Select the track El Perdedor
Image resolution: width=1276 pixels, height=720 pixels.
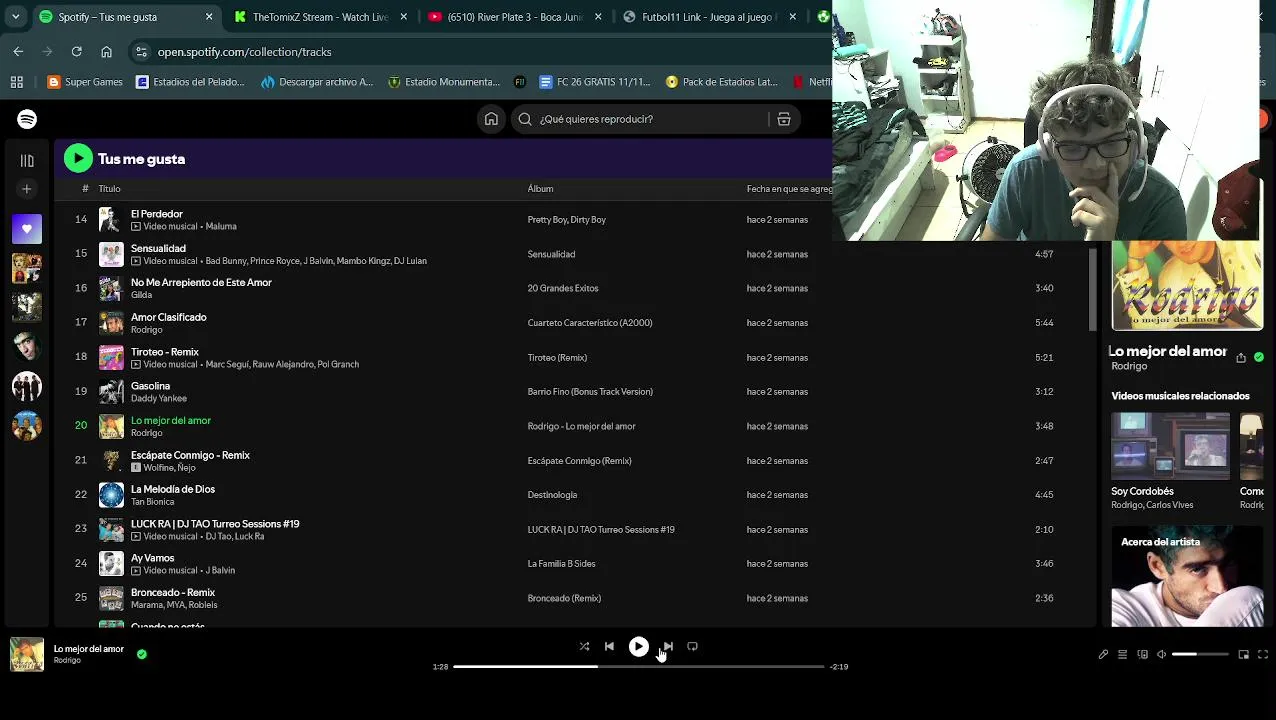[x=157, y=214]
